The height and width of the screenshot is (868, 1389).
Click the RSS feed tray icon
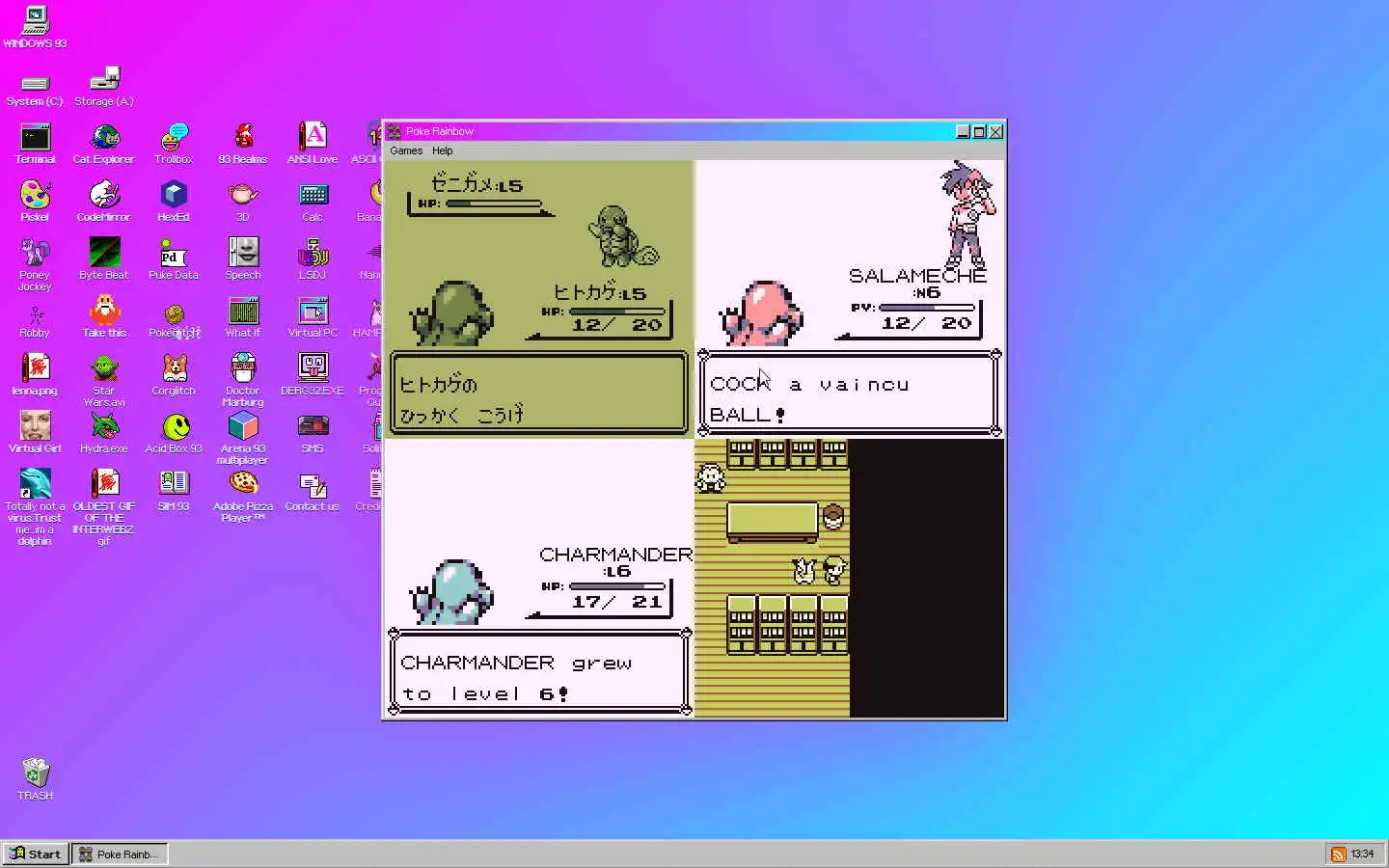pos(1338,854)
